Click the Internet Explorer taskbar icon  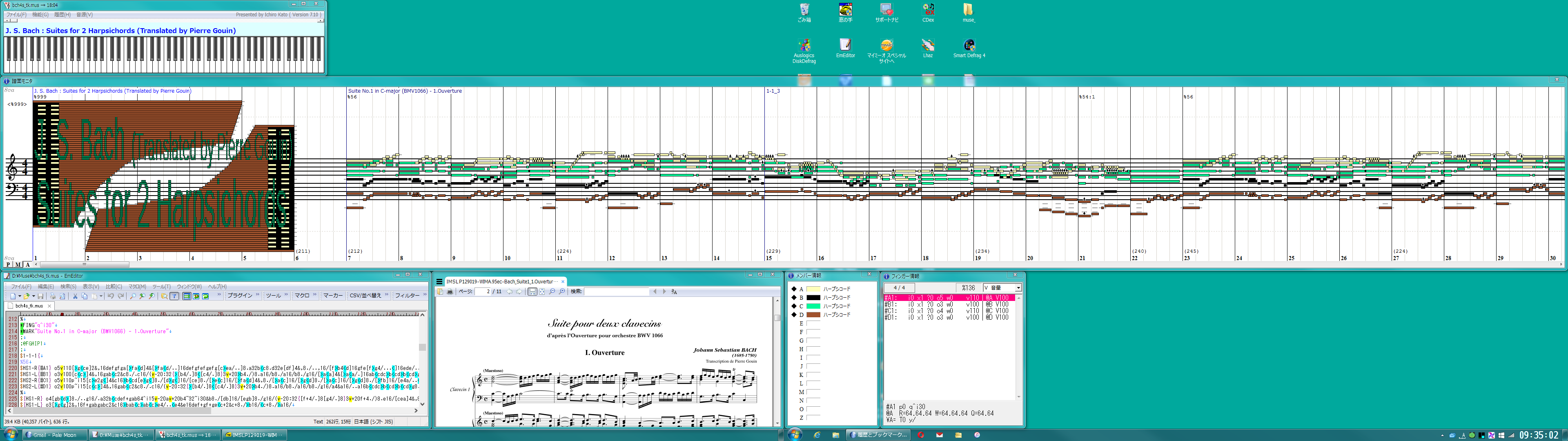pyautogui.click(x=817, y=435)
